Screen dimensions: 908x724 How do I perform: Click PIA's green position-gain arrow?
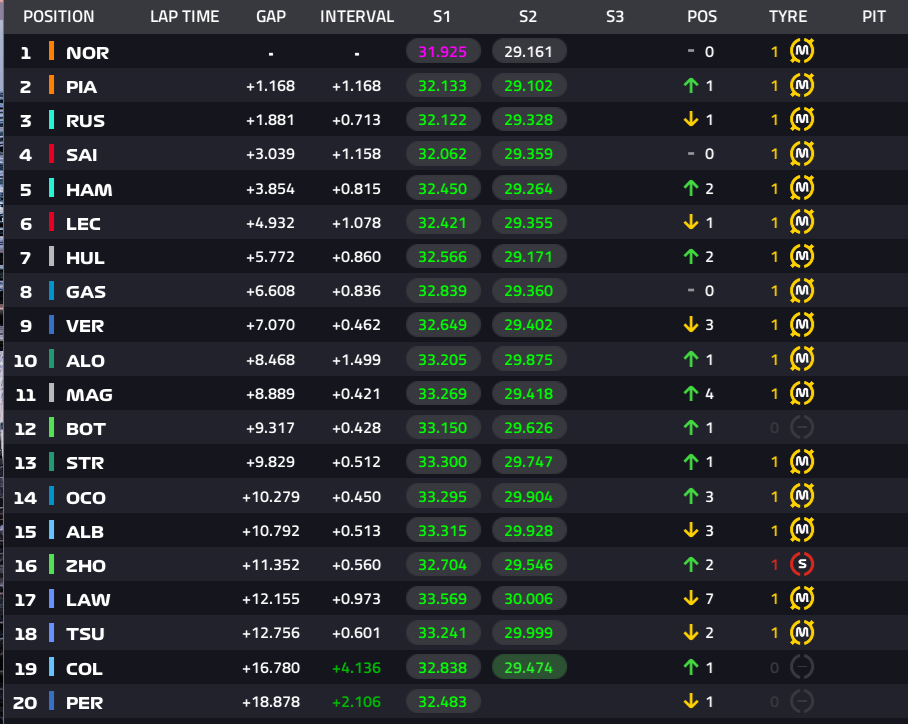tap(690, 86)
